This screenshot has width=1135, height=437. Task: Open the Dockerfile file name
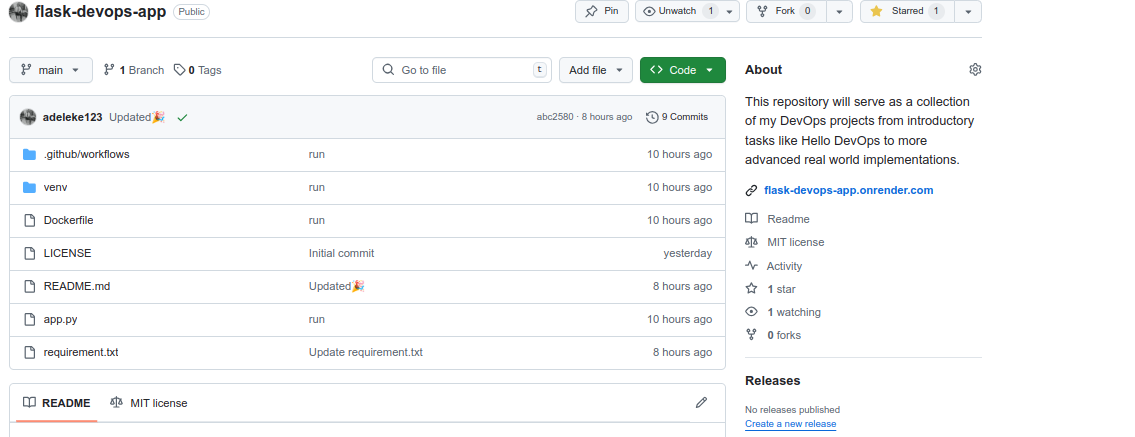(68, 220)
